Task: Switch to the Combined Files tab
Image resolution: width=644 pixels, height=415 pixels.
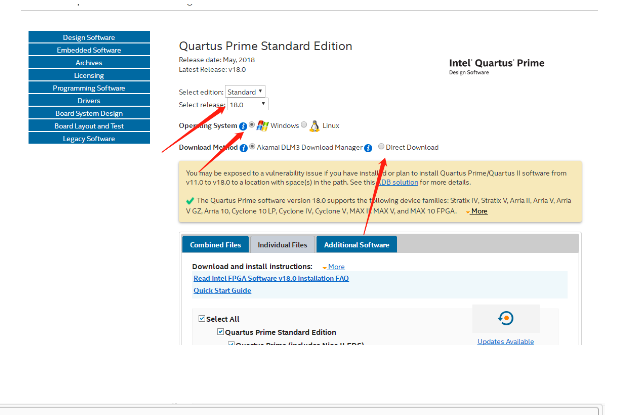Action: click(x=216, y=244)
